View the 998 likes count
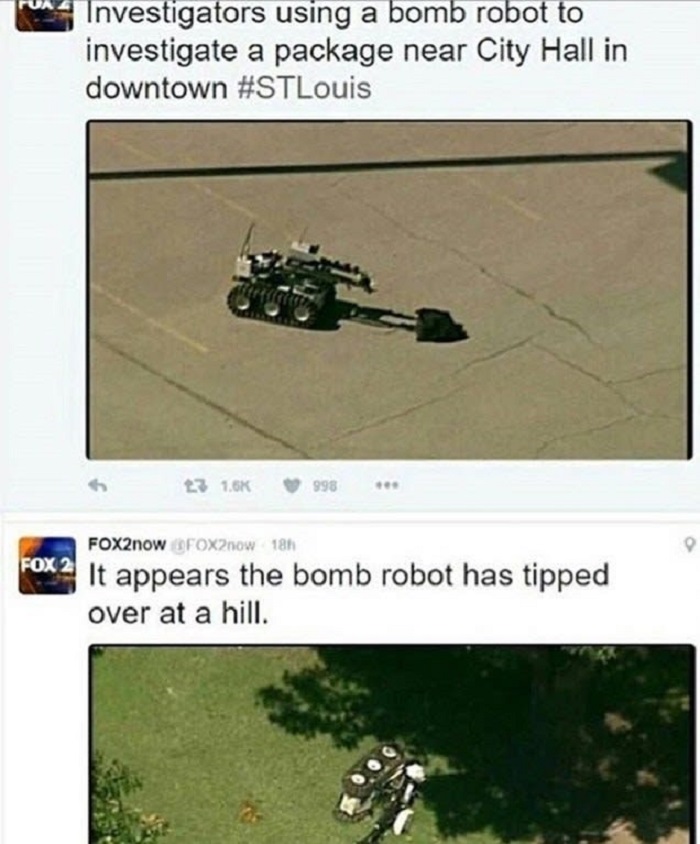The width and height of the screenshot is (700, 844). pyautogui.click(x=325, y=486)
